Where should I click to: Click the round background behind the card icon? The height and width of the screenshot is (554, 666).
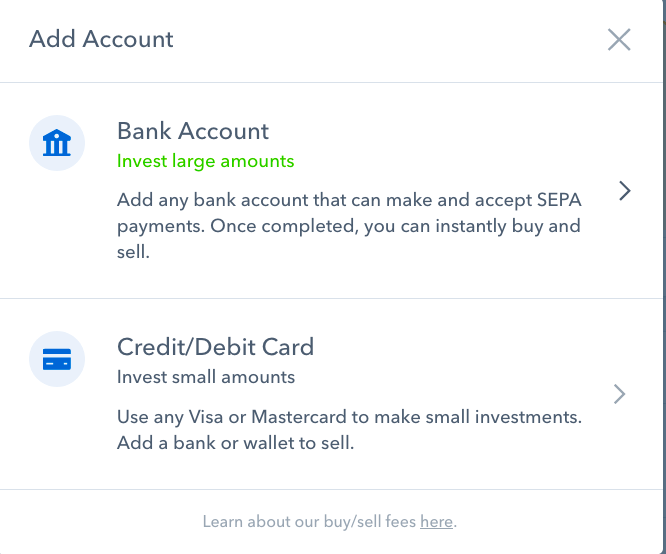click(x=40, y=372)
